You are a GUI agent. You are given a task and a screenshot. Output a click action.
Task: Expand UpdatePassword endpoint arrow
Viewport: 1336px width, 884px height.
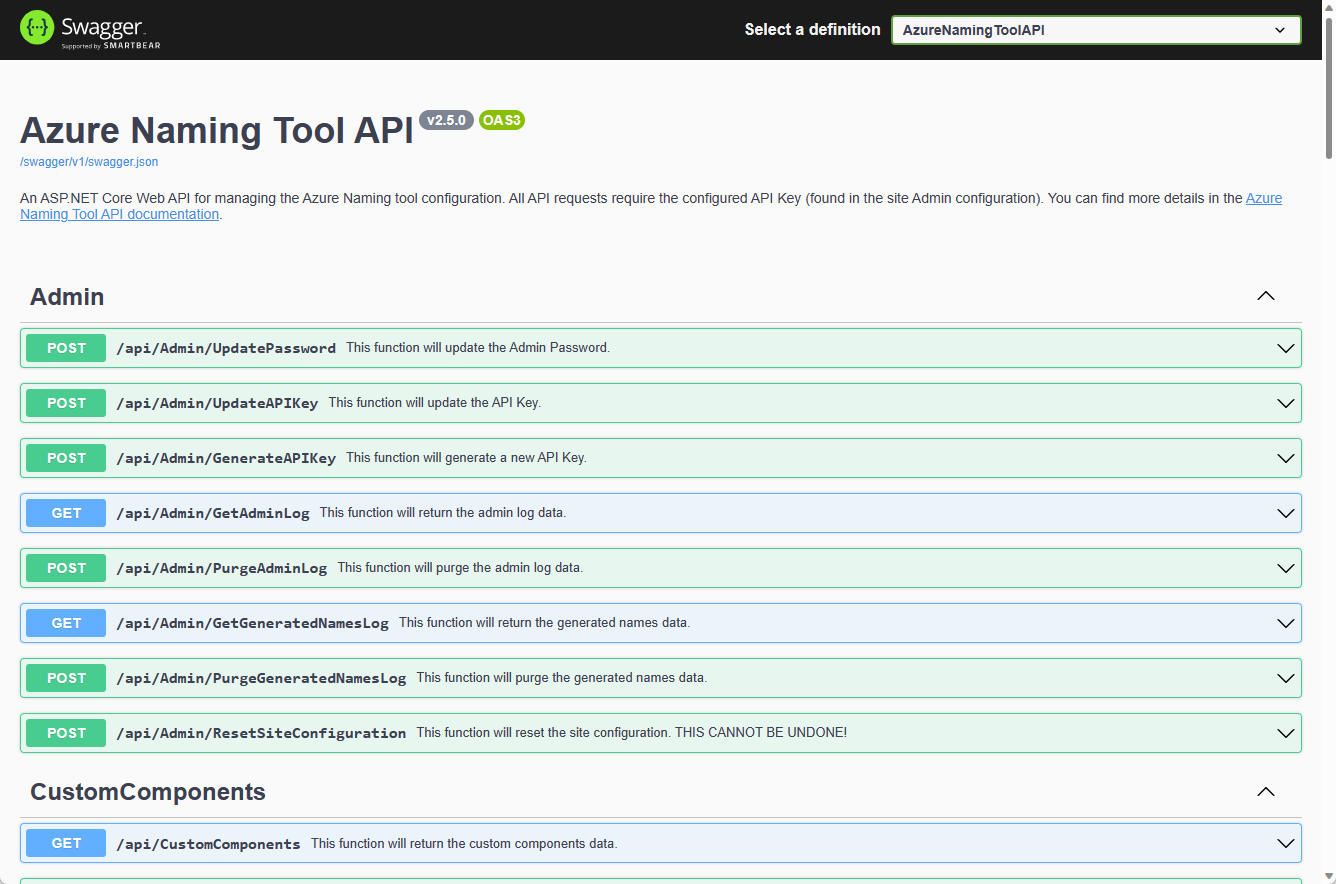pos(1286,348)
